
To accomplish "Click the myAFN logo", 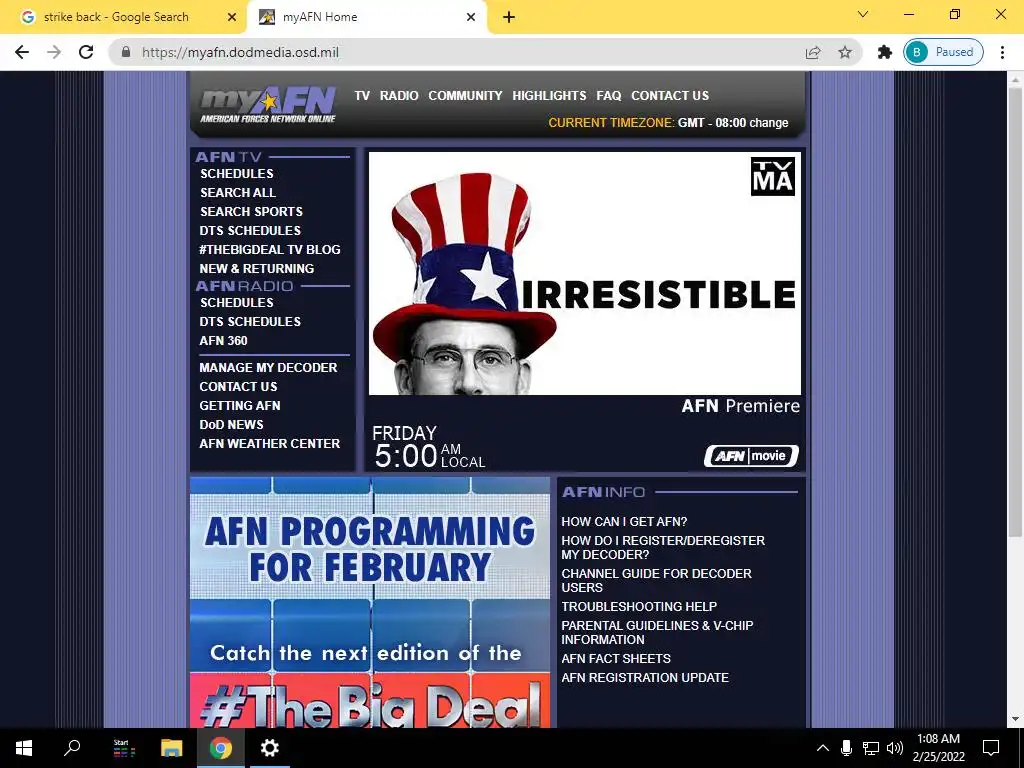I will click(x=268, y=104).
